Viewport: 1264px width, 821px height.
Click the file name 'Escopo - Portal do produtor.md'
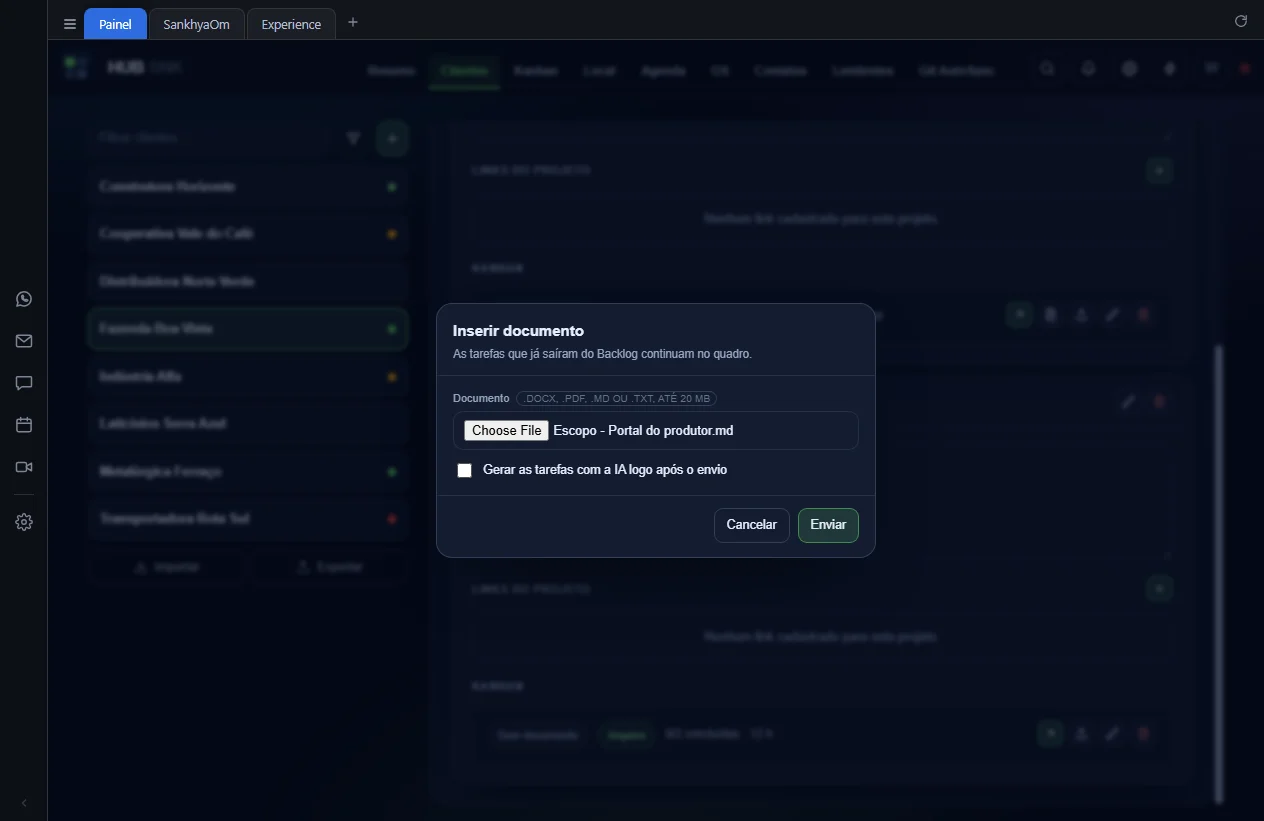coord(643,430)
